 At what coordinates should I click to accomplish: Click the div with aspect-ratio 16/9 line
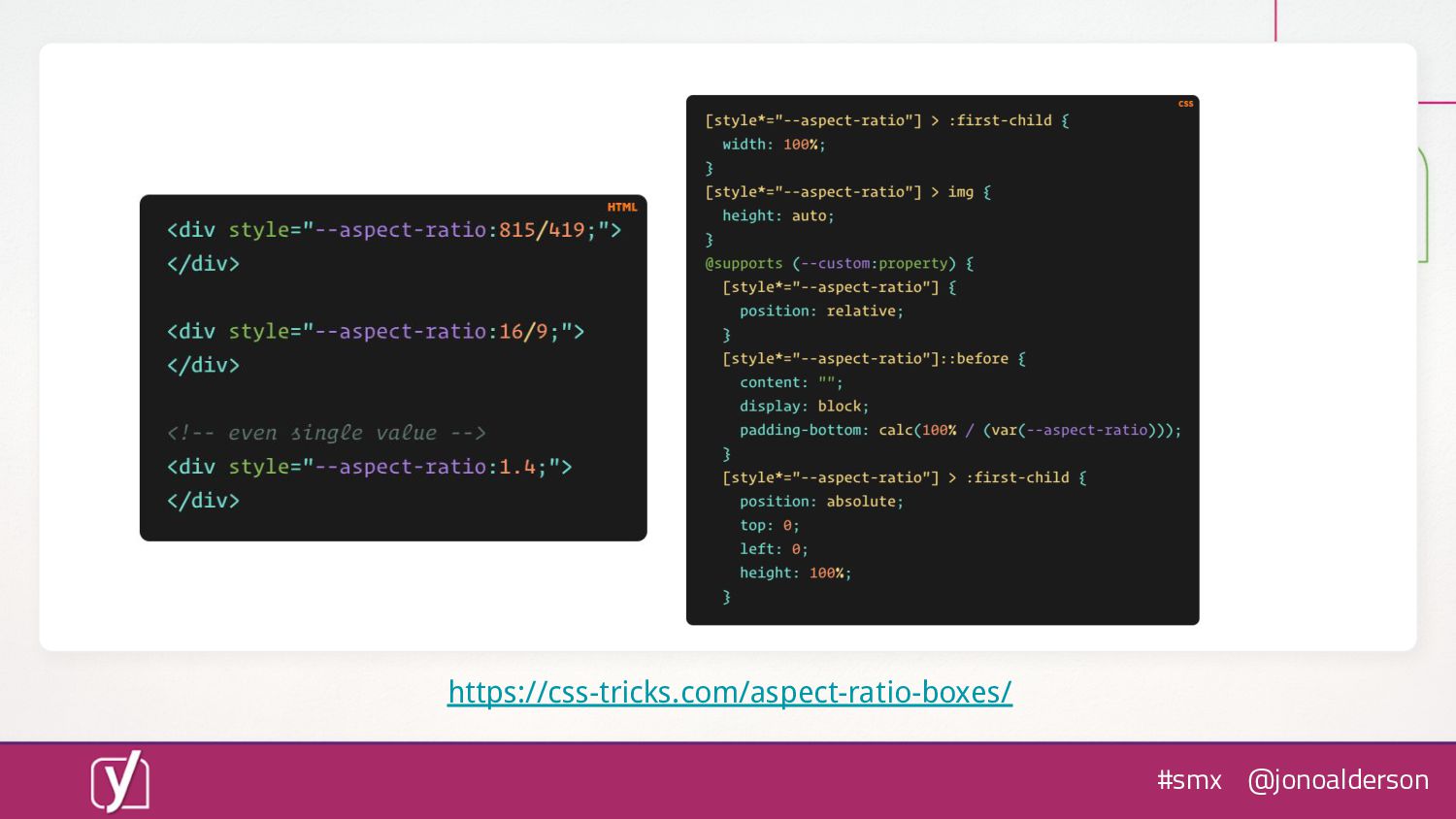point(376,332)
